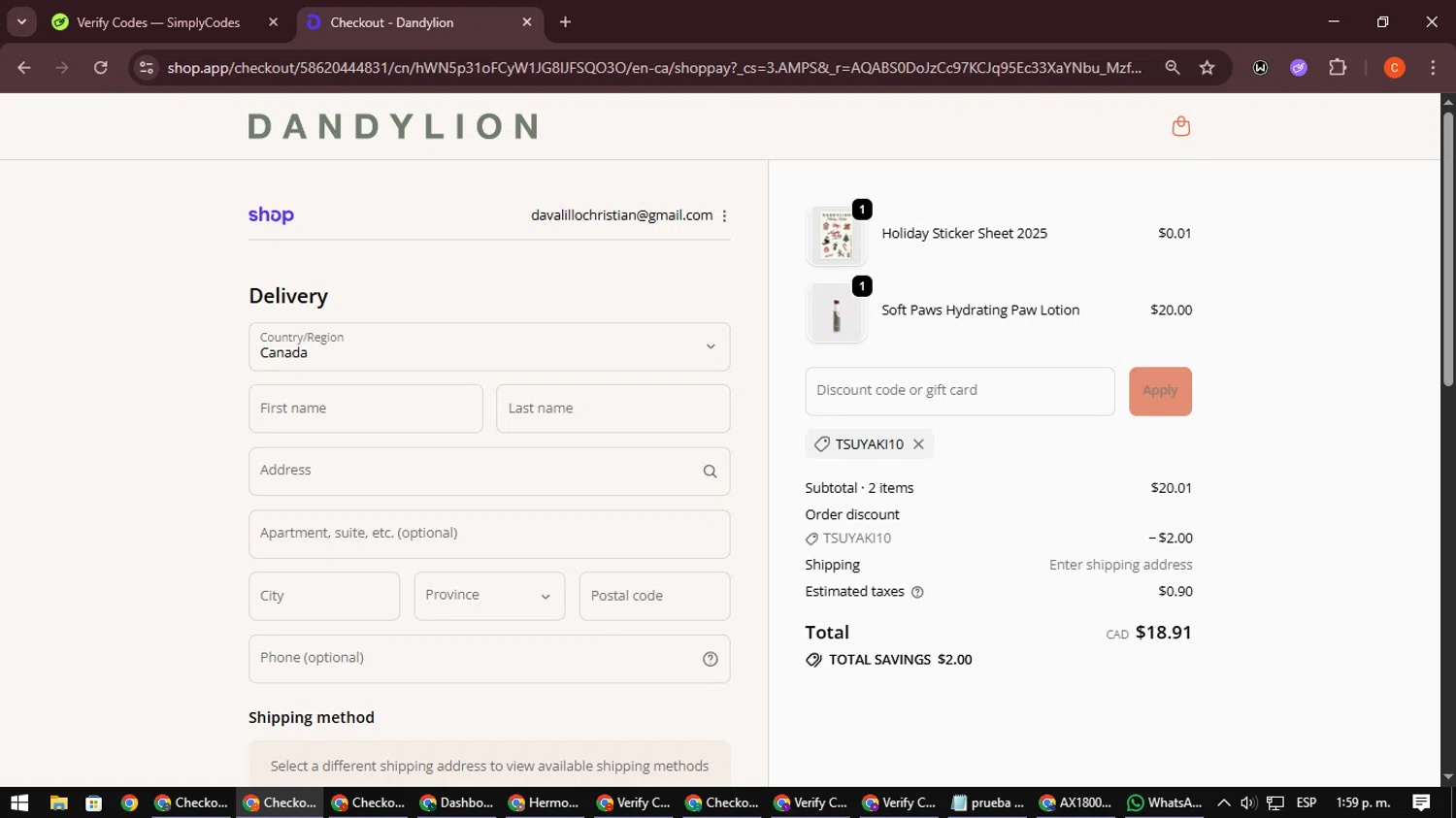
Task: Click 'Enter shipping address' text
Action: pos(1120,565)
